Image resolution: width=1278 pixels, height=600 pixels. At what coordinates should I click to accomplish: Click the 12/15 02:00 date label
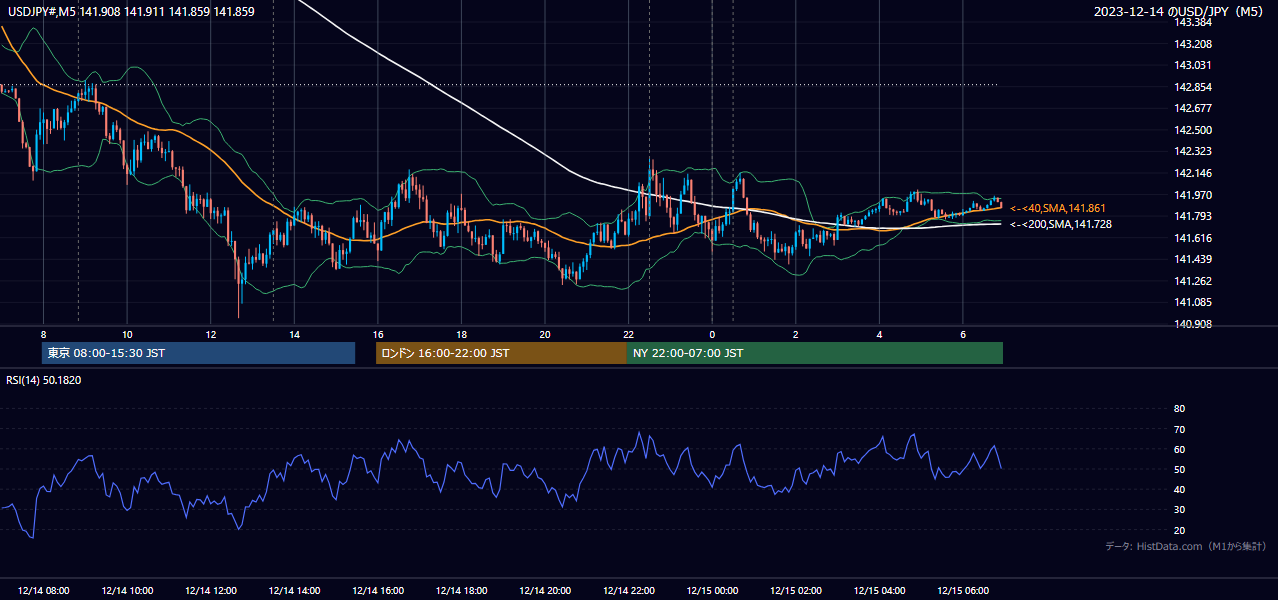[x=795, y=591]
